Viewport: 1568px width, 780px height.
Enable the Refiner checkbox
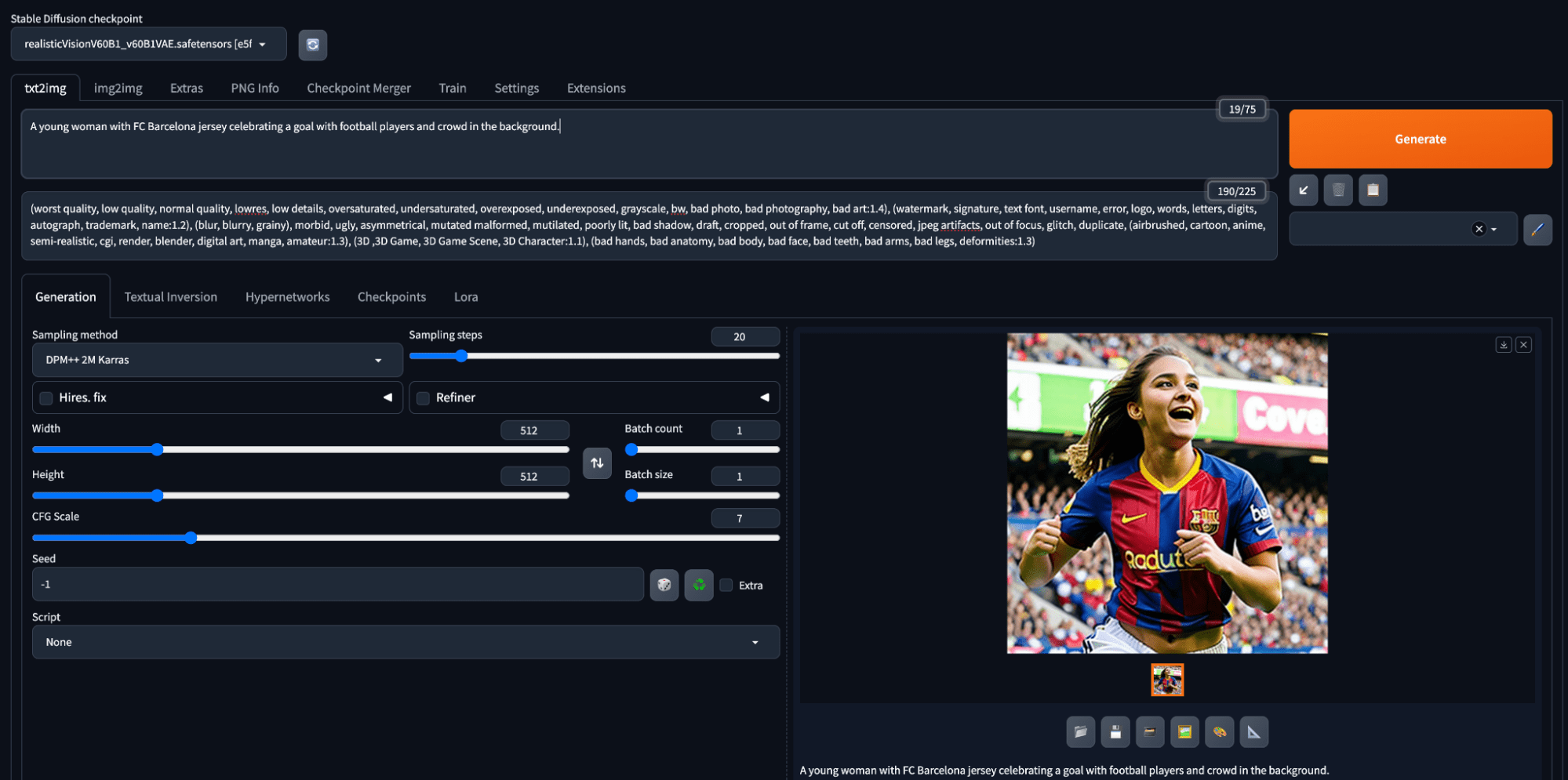(424, 398)
